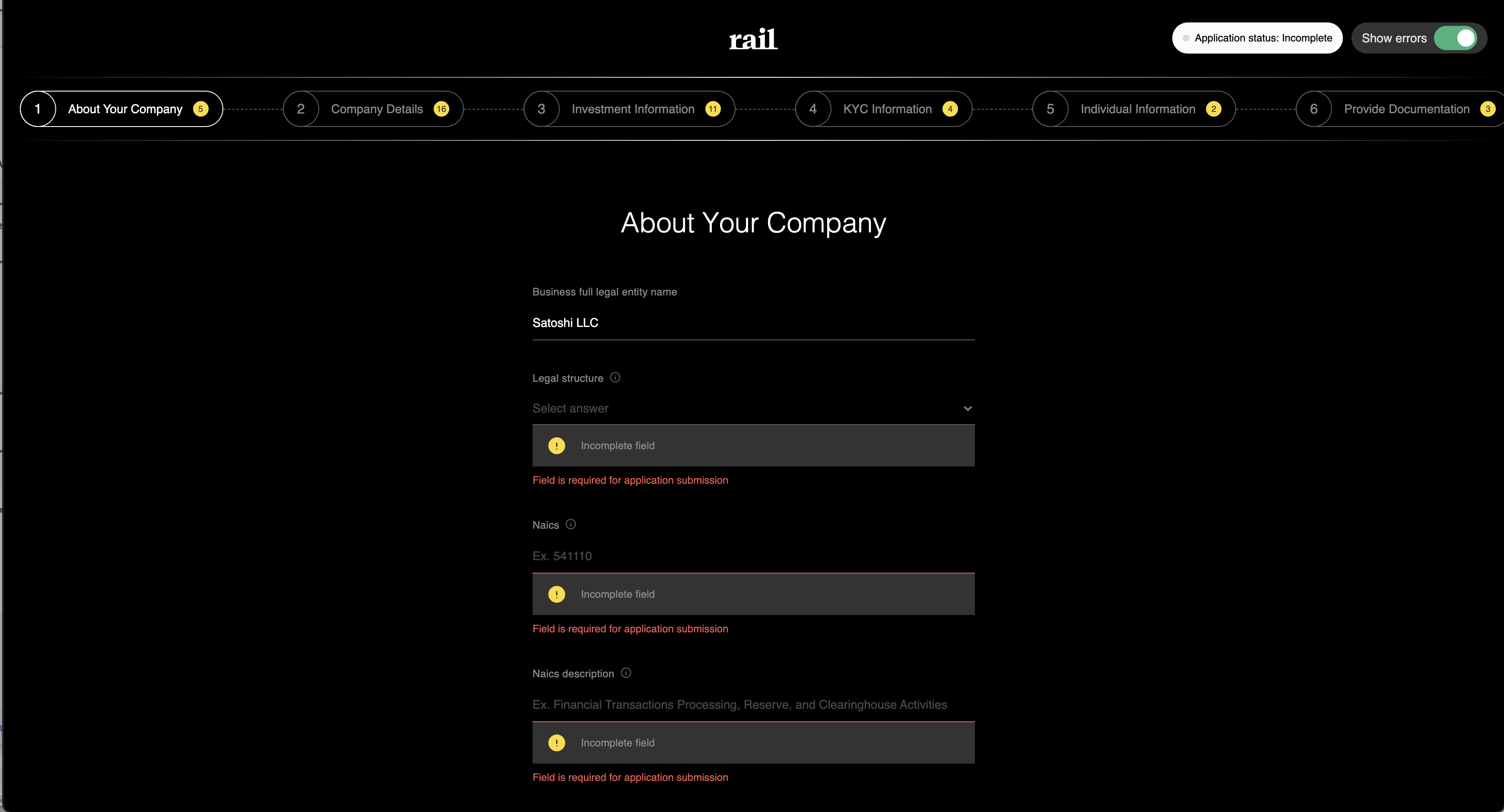The image size is (1504, 812).
Task: Click the info icon beside Naics description
Action: 626,672
